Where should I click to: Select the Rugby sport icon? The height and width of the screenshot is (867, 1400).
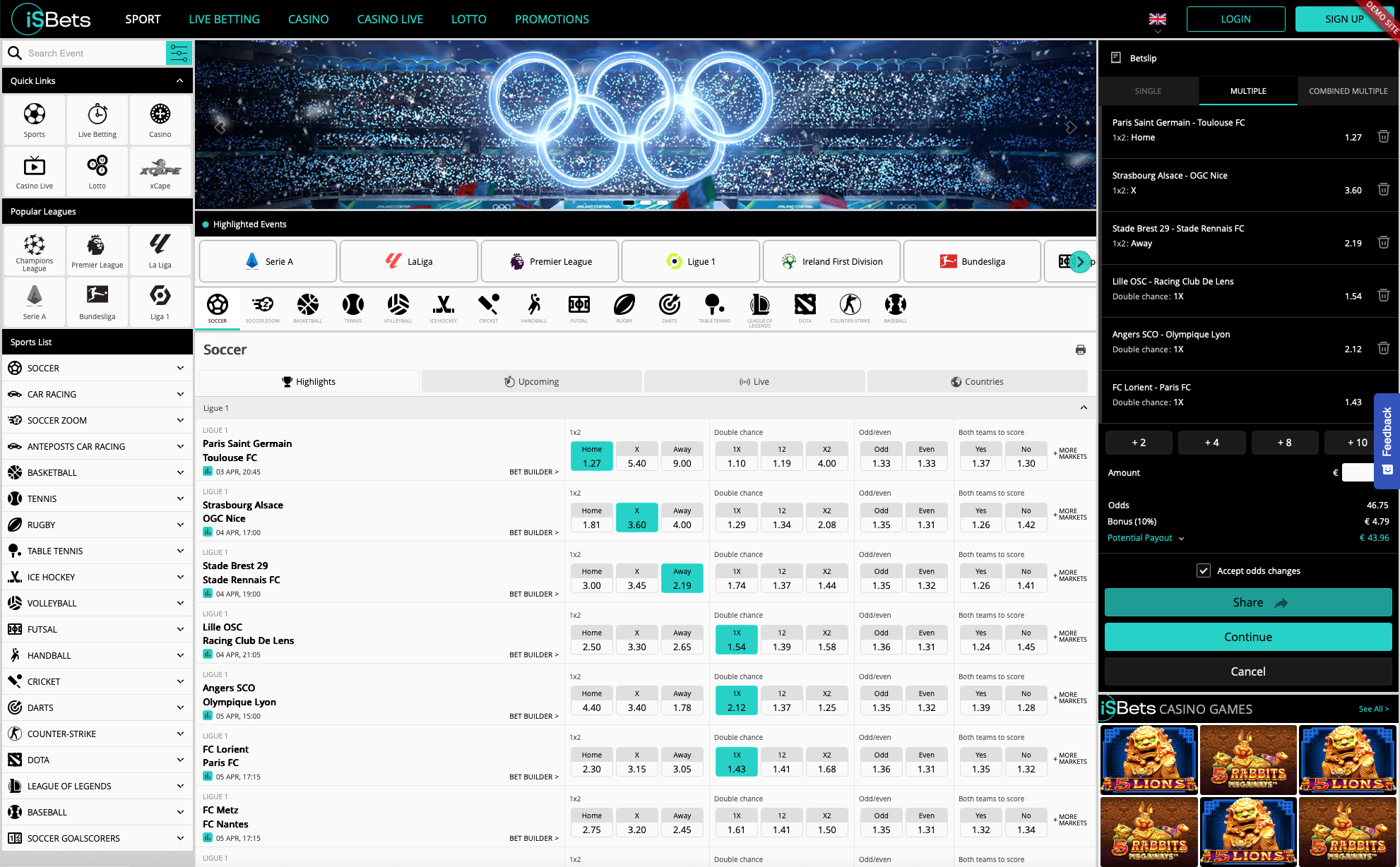(x=624, y=308)
